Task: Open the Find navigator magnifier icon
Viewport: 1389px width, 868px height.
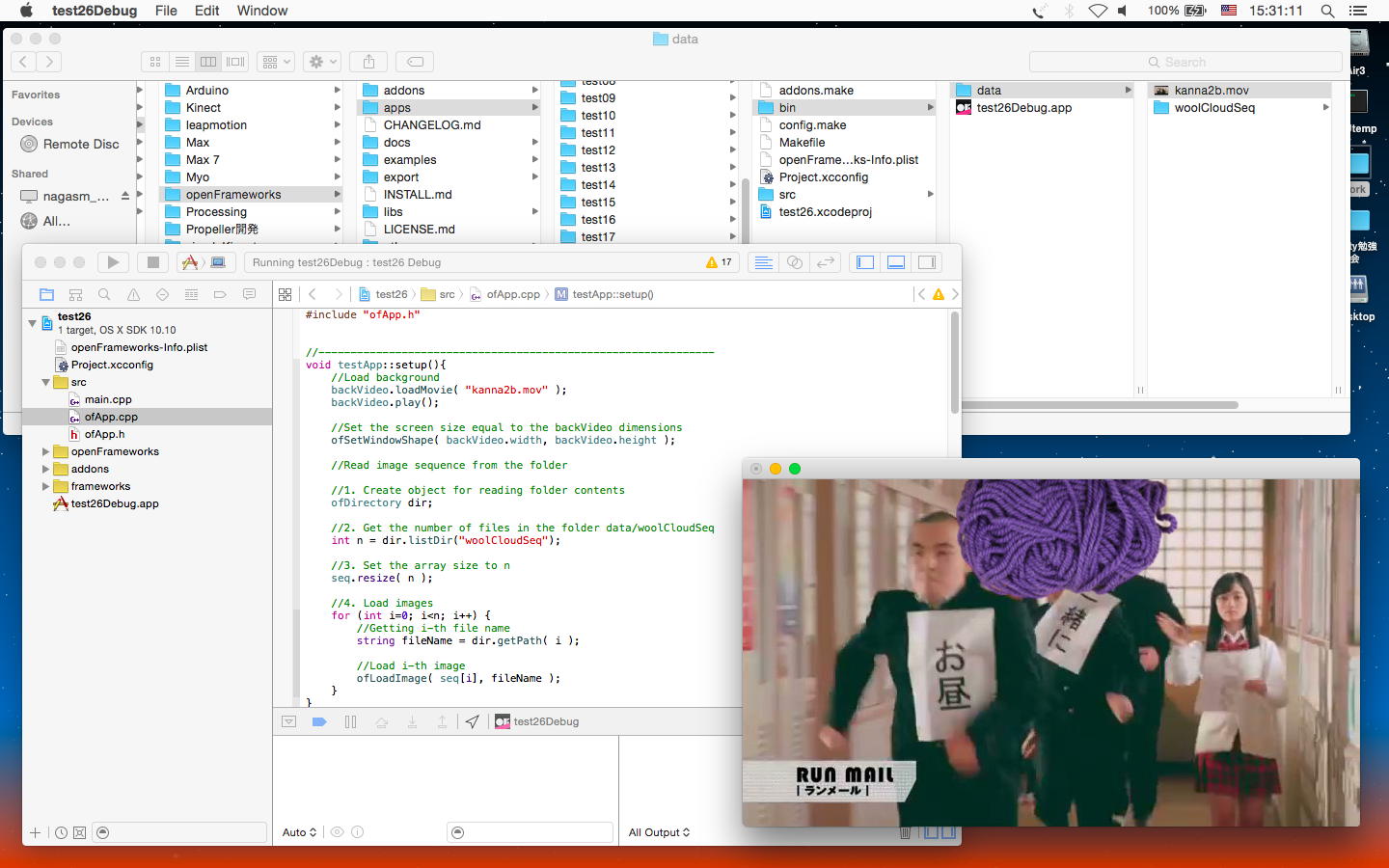Action: [x=104, y=294]
